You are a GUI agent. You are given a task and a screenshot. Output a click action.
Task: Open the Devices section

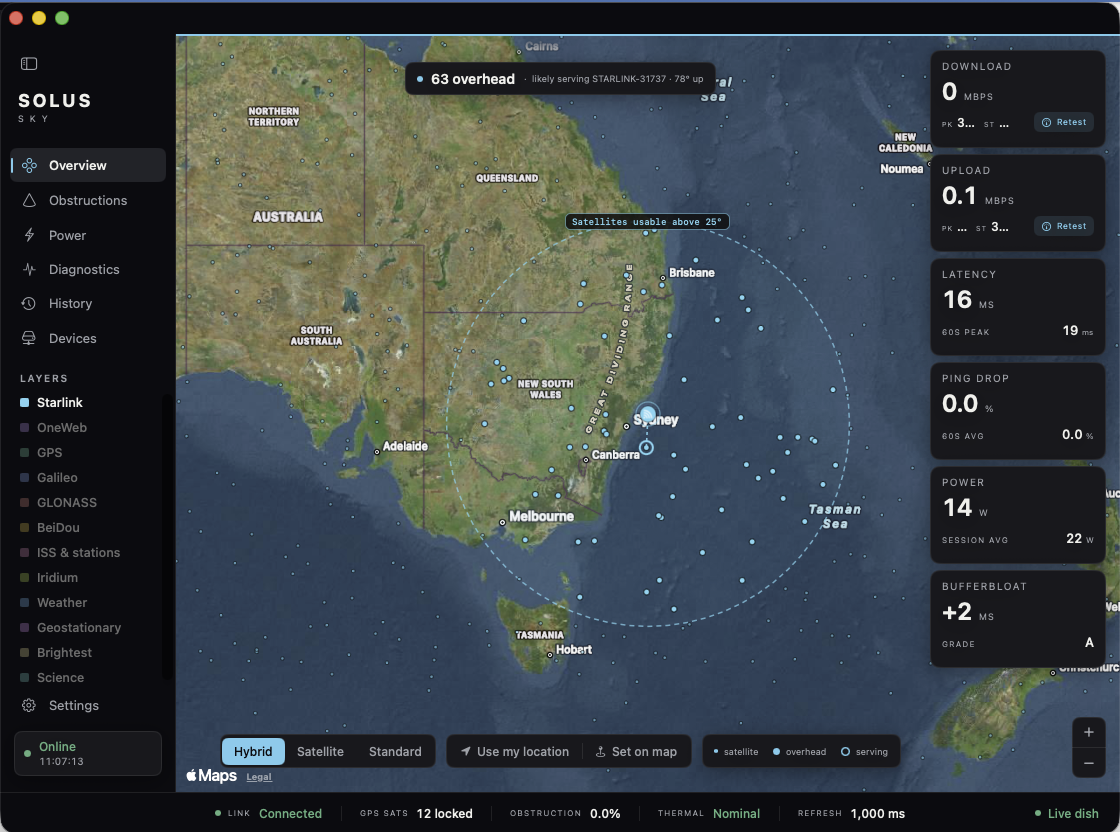tap(88, 339)
